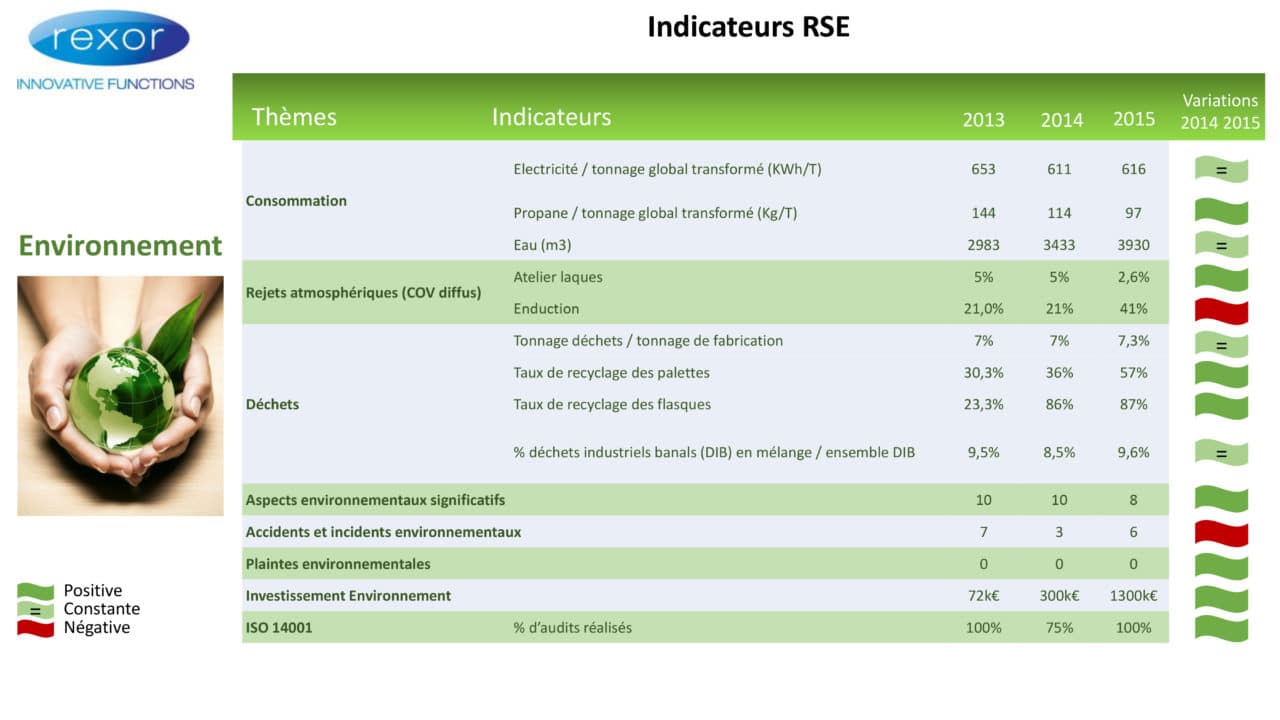This screenshot has height=720, width=1280.
Task: Click the 2013 column header
Action: (983, 120)
